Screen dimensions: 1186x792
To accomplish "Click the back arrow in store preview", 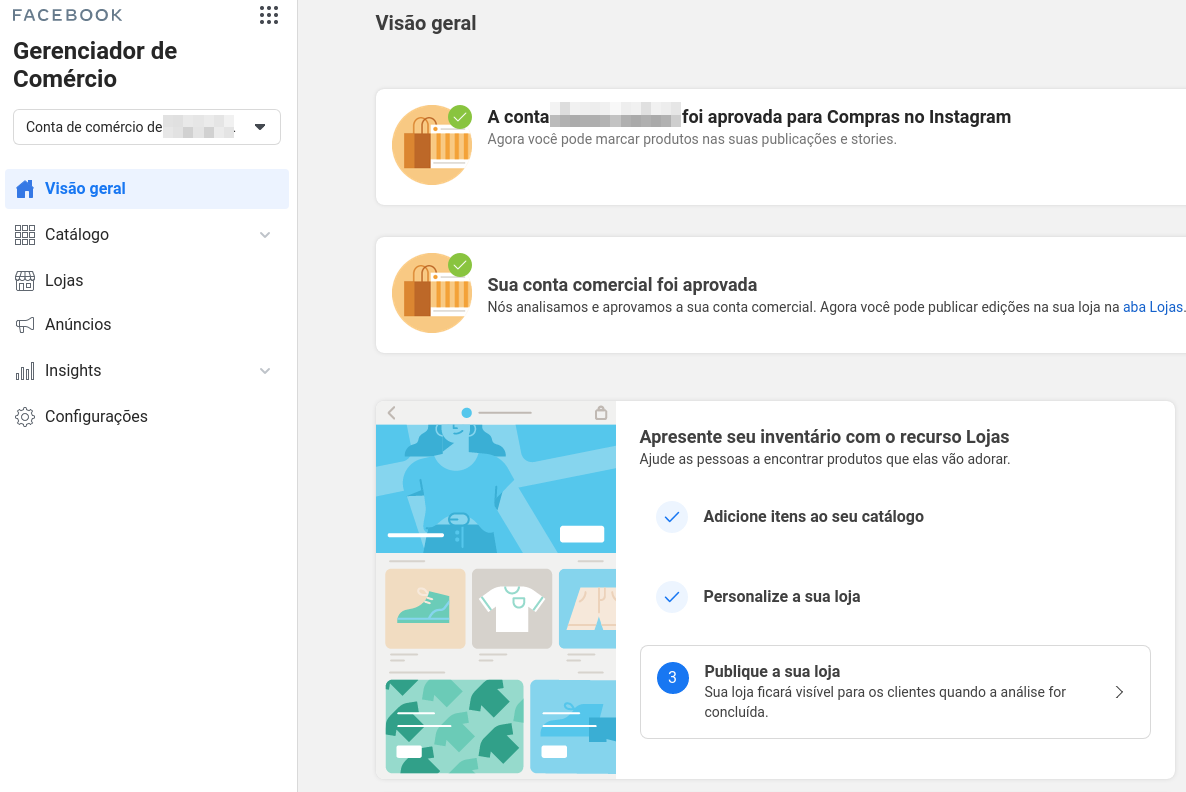I will 392,412.
